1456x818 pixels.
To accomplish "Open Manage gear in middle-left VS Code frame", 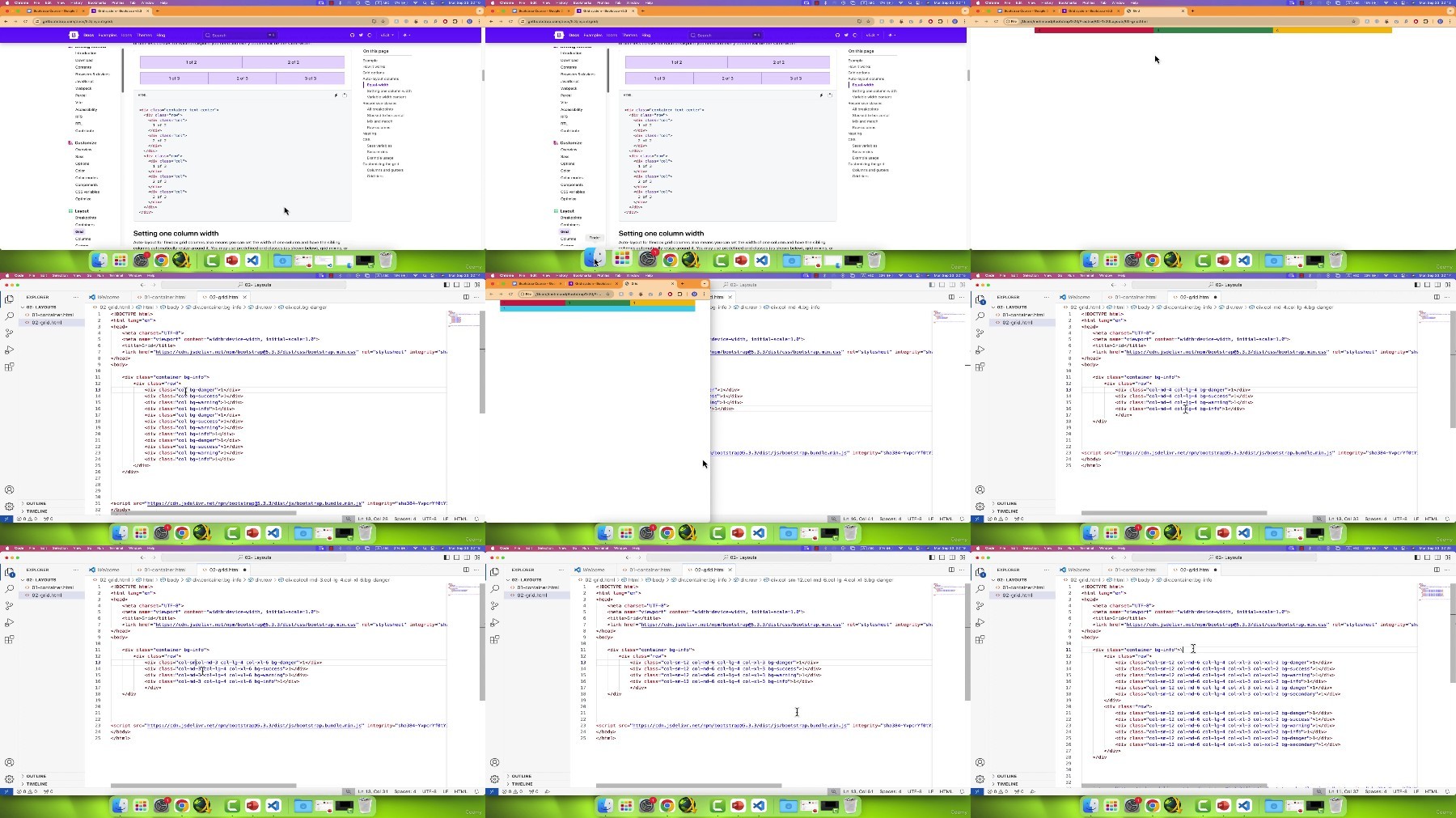I will tap(10, 506).
